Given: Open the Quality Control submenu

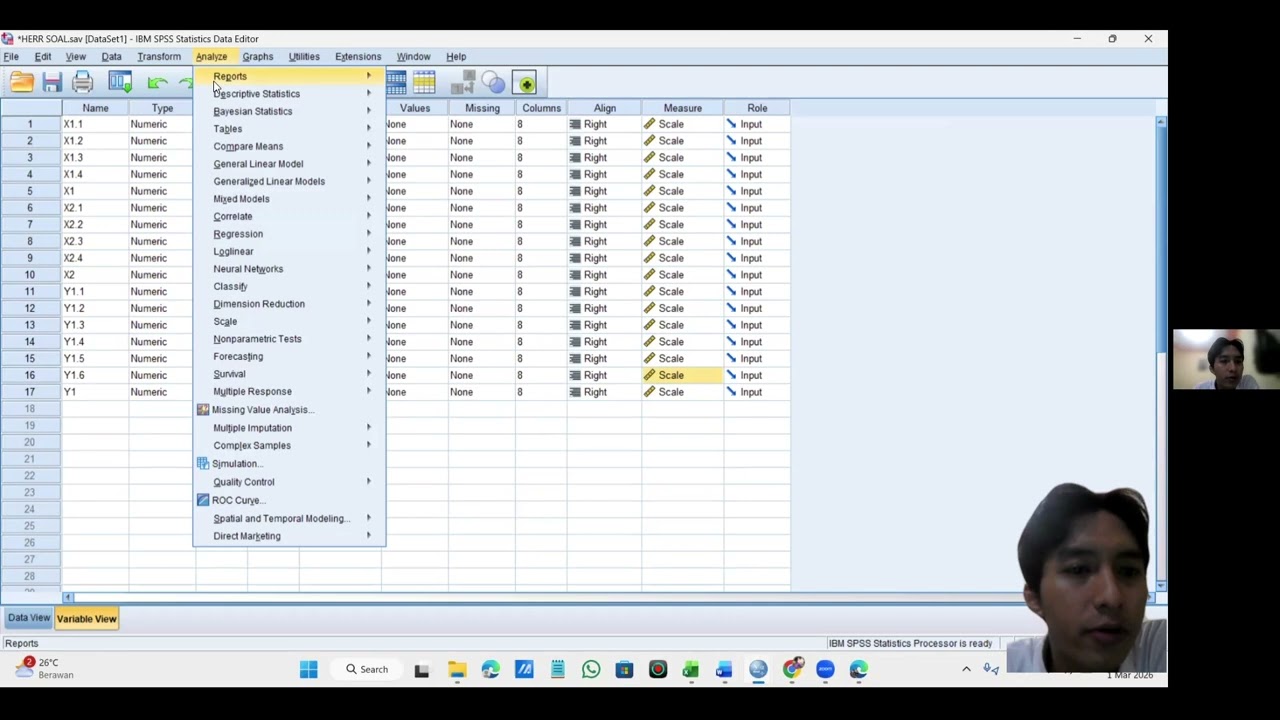Looking at the screenshot, I should tap(289, 482).
